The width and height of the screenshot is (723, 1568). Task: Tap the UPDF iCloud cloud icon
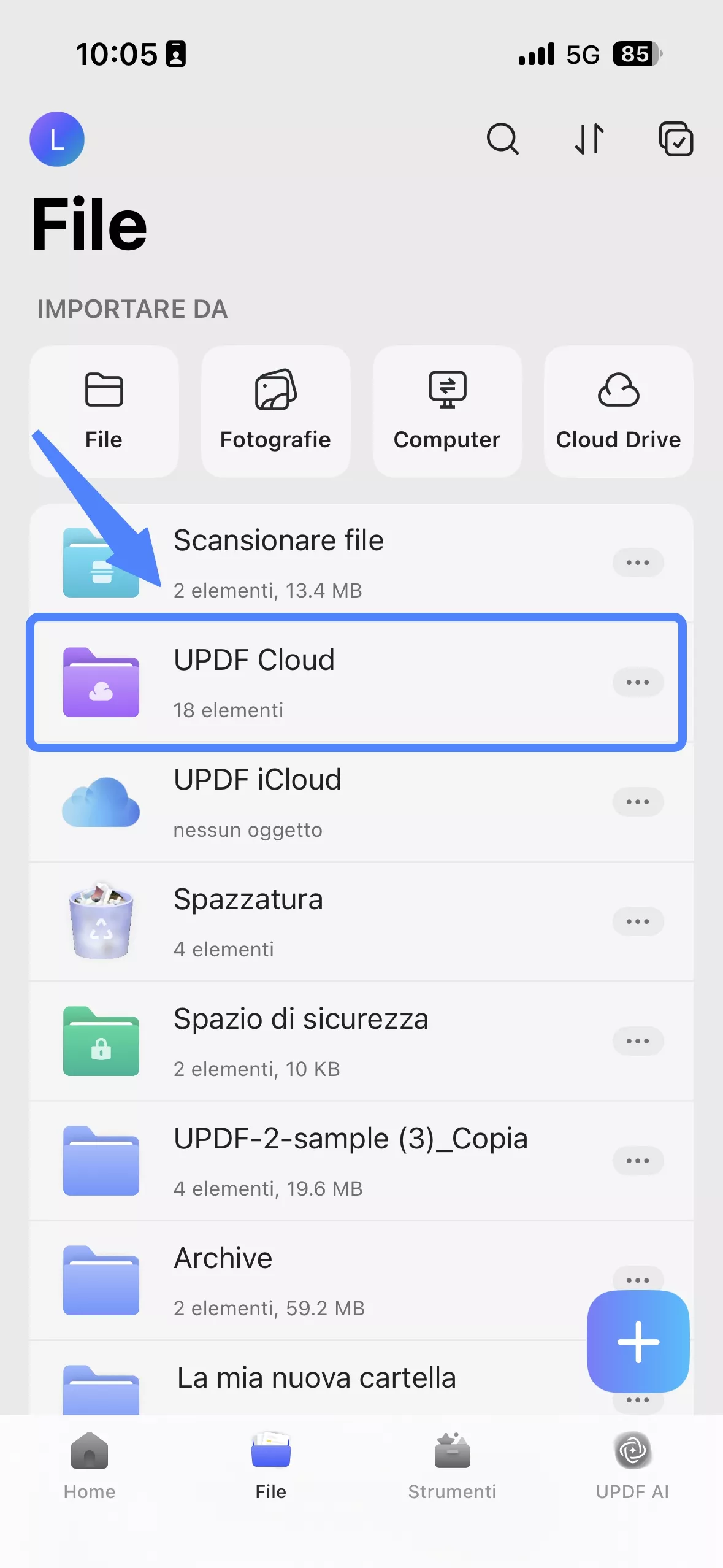click(101, 802)
